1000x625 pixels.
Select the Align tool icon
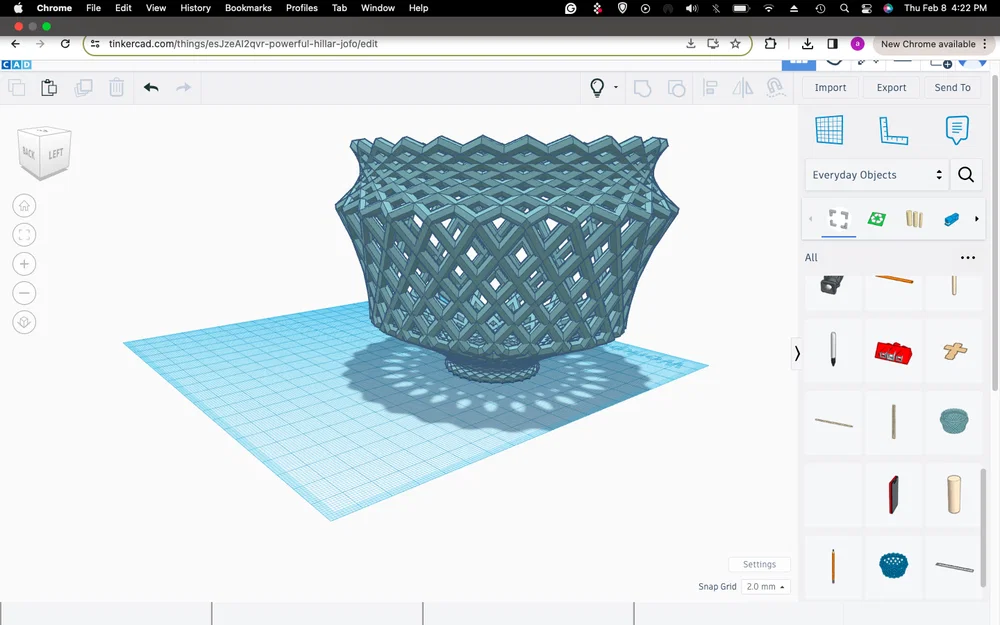[x=709, y=88]
